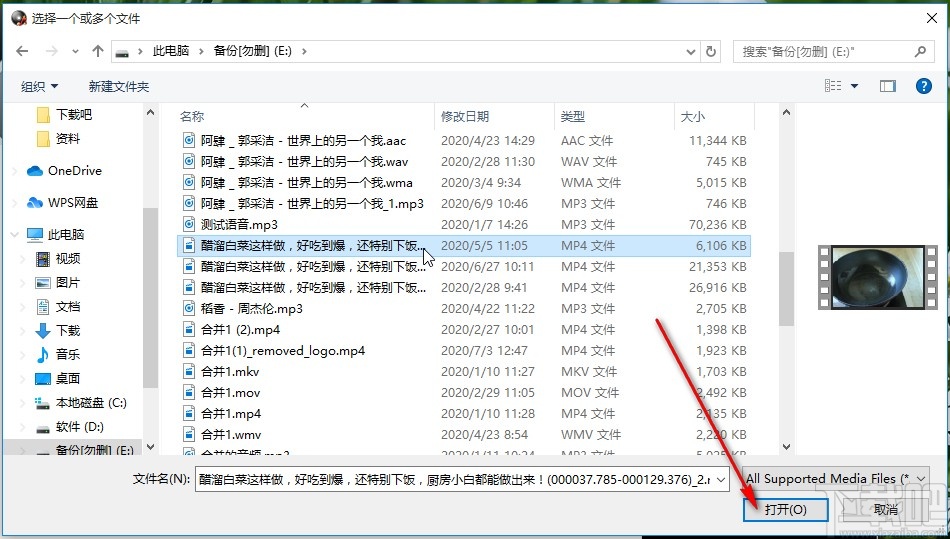Open the 音乐 library in sidebar
The height and width of the screenshot is (539, 950).
pyautogui.click(x=58, y=354)
